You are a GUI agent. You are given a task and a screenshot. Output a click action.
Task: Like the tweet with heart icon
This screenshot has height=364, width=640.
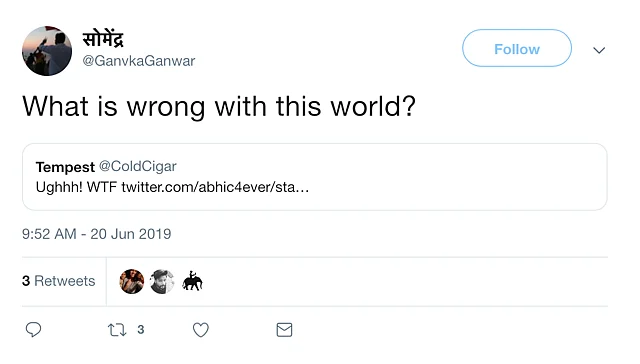pyautogui.click(x=200, y=330)
